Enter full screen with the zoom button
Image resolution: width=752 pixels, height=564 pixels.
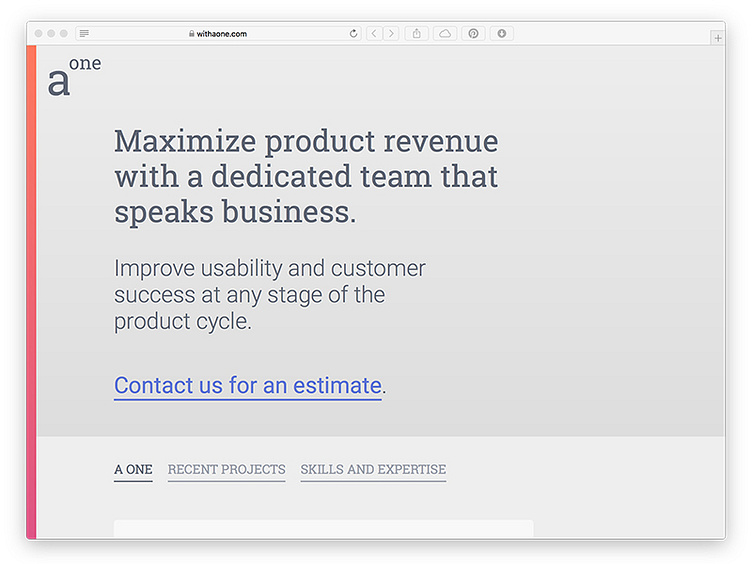coord(63,34)
